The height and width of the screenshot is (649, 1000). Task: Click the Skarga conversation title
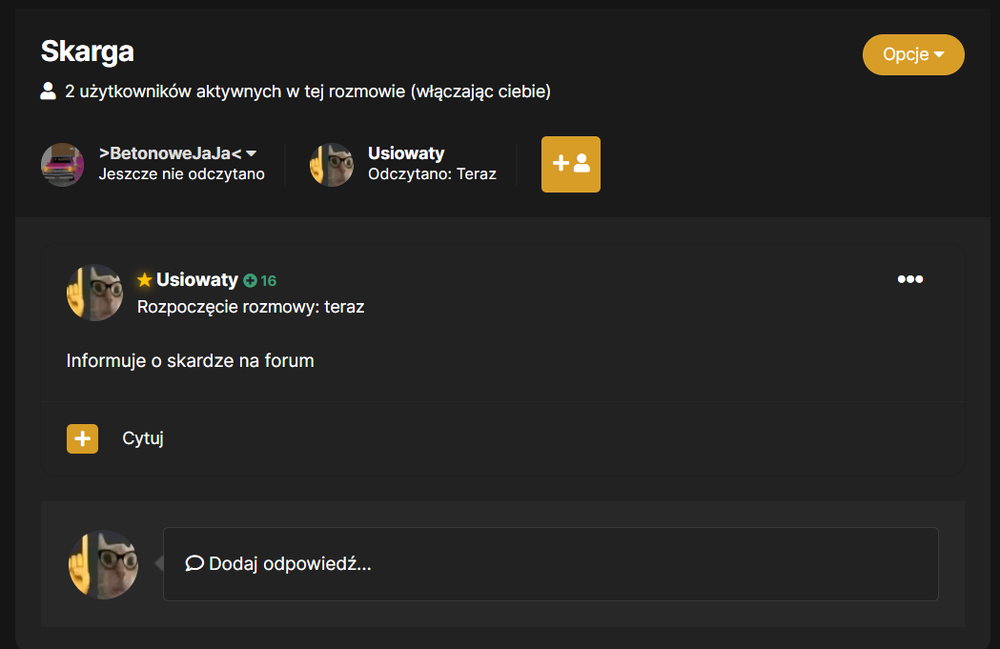pos(87,52)
